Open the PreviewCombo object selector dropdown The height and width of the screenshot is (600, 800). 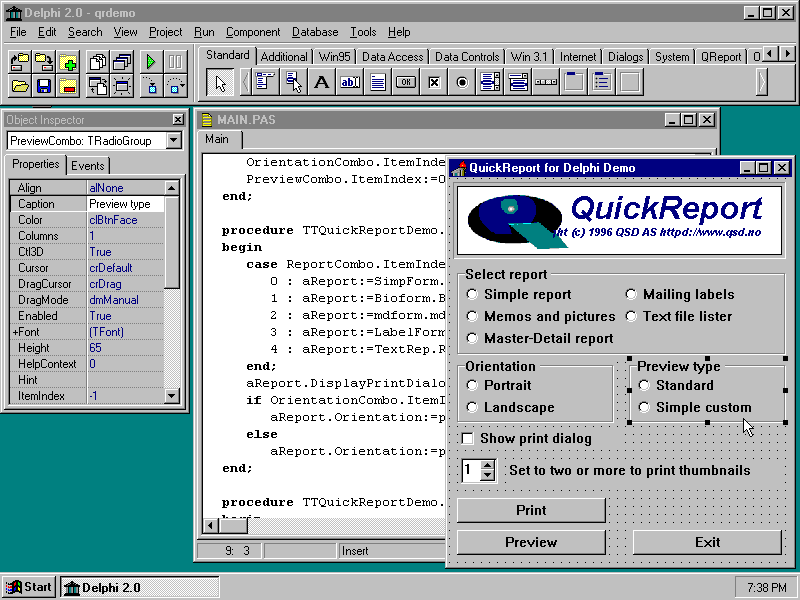pos(174,141)
